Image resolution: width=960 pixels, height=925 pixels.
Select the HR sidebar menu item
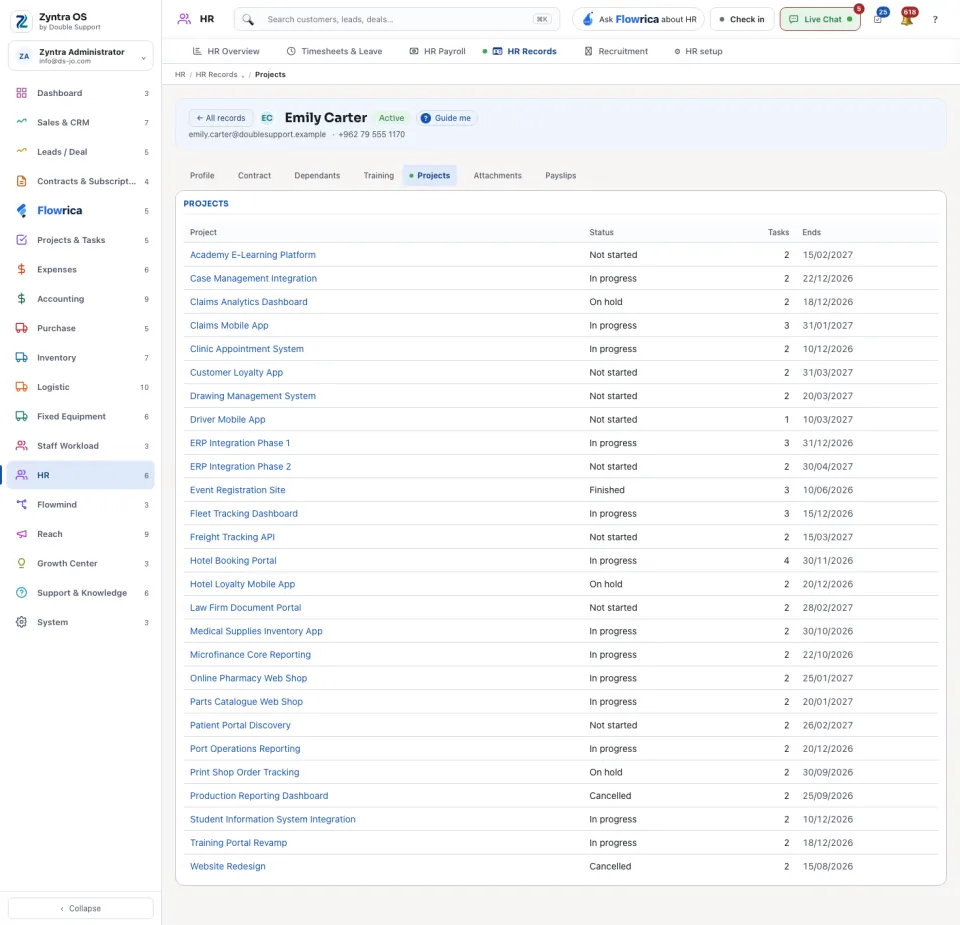(81, 475)
